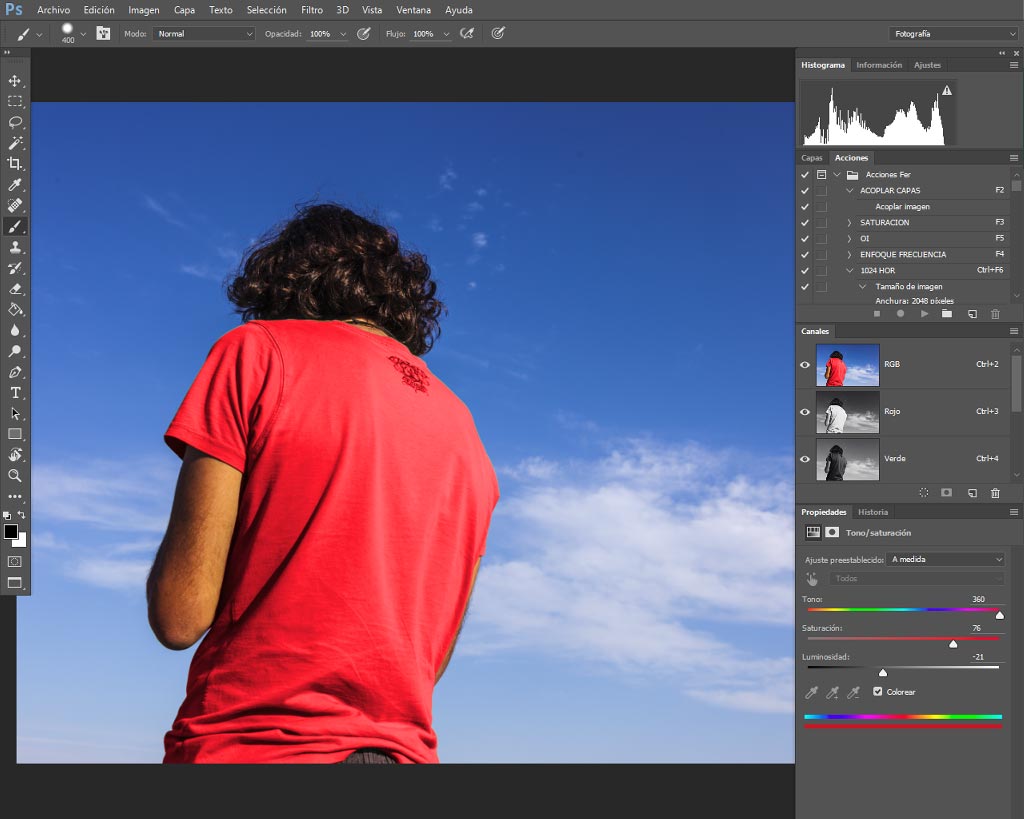The height and width of the screenshot is (819, 1024).
Task: Toggle Verde channel visibility
Action: [805, 458]
